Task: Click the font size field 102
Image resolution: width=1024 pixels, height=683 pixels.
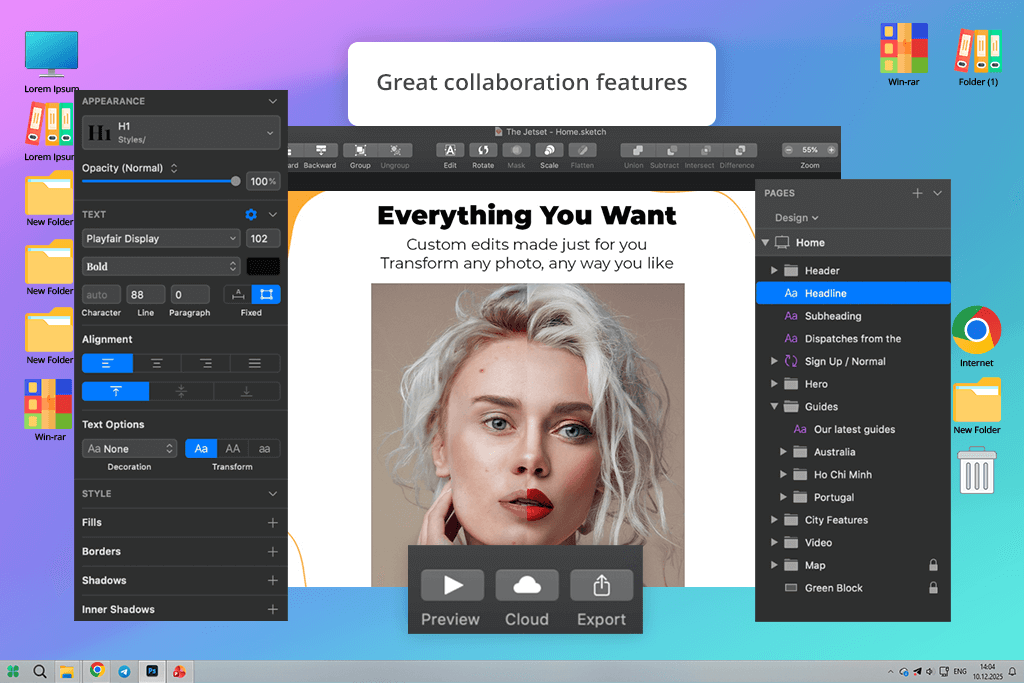Action: [x=263, y=238]
